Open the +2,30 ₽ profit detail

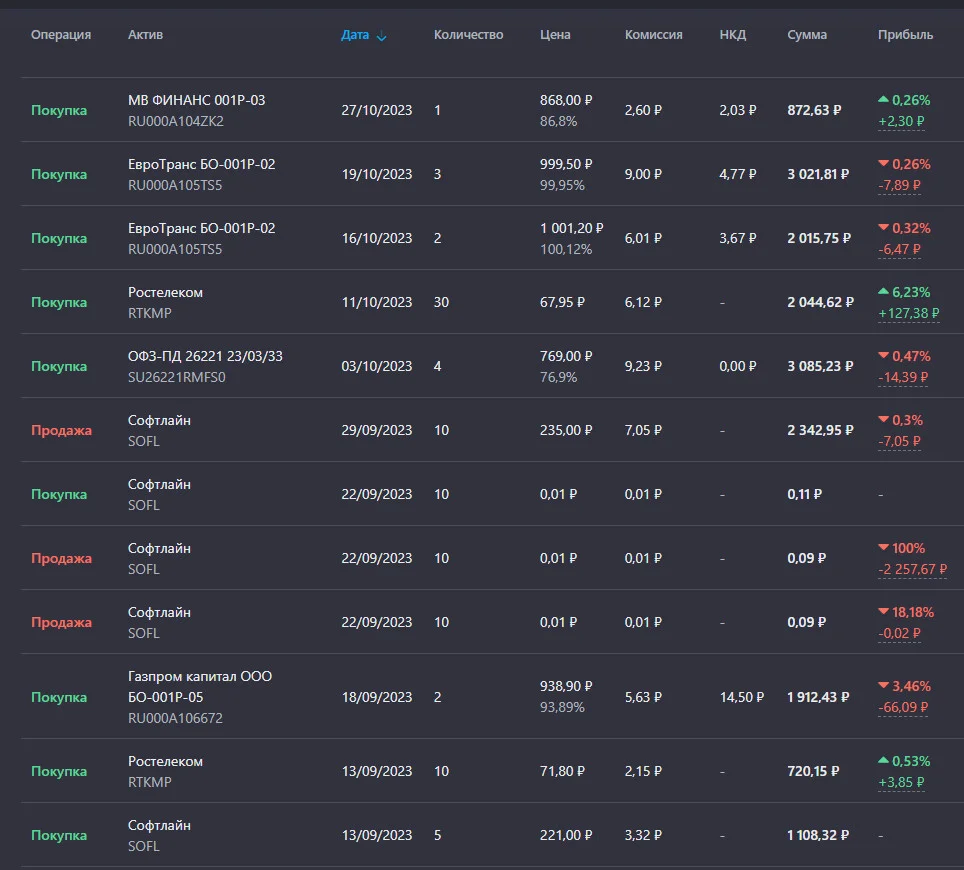click(901, 121)
